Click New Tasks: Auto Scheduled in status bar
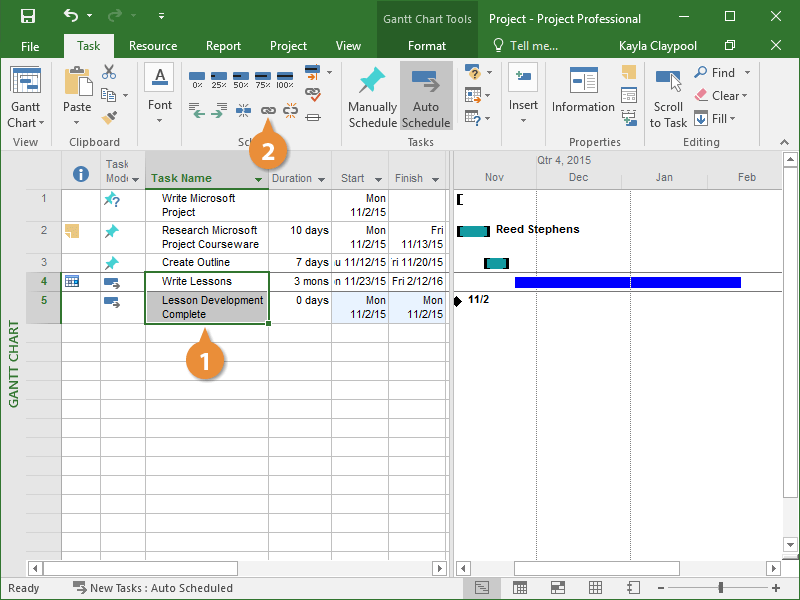 point(153,588)
